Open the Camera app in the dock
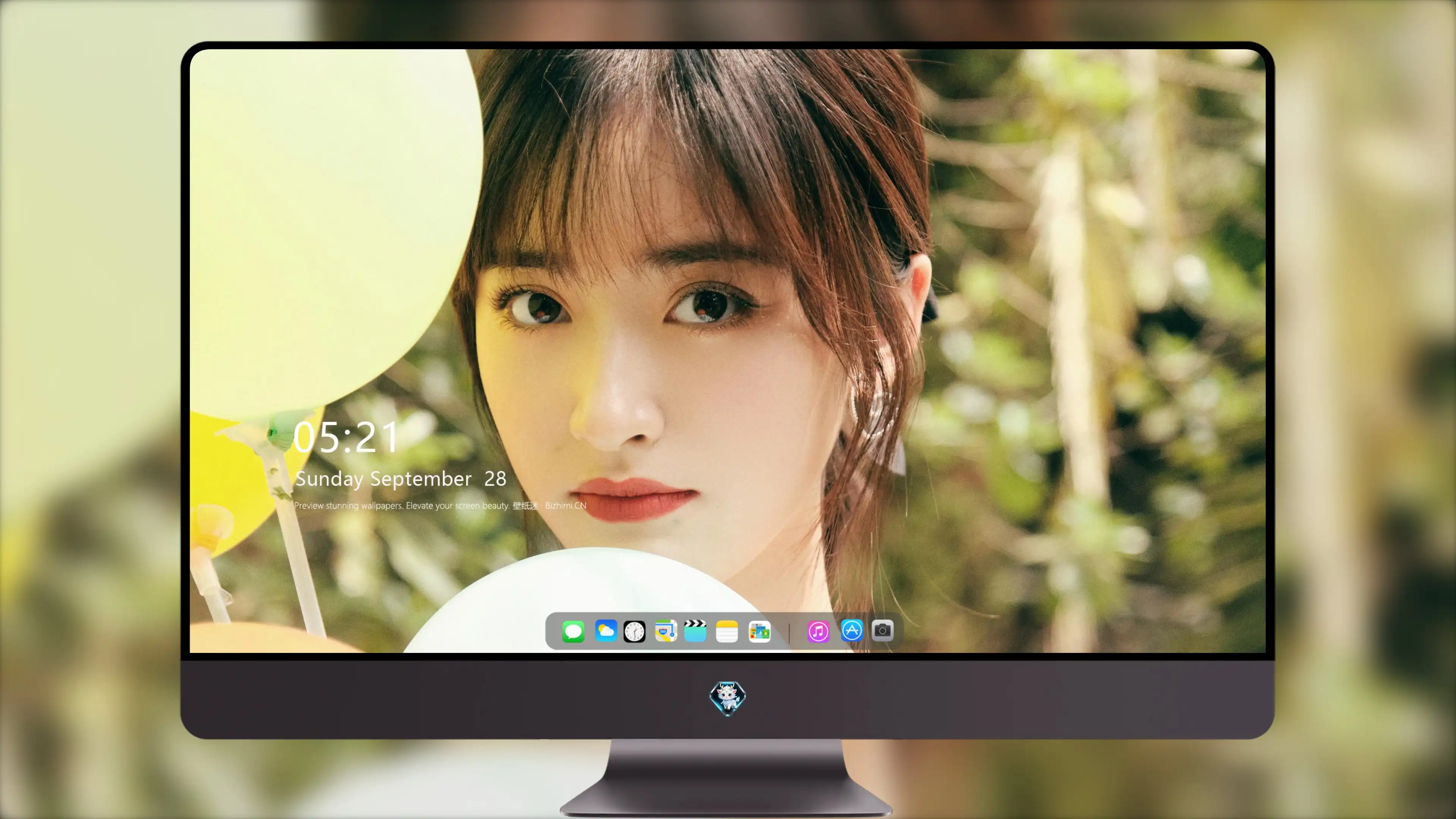The width and height of the screenshot is (1456, 819). (x=882, y=630)
